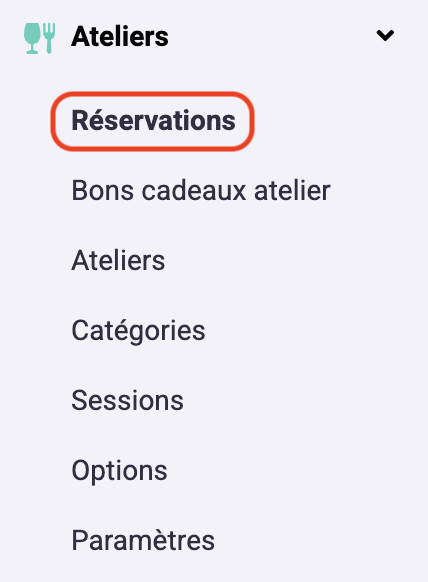Click the Bons cadeaux atelier link
Image resolution: width=428 pixels, height=582 pixels.
201,190
